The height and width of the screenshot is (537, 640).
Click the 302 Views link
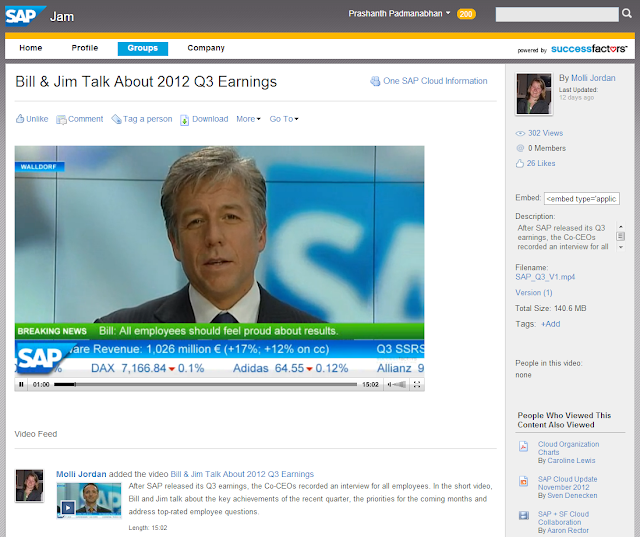coord(545,133)
